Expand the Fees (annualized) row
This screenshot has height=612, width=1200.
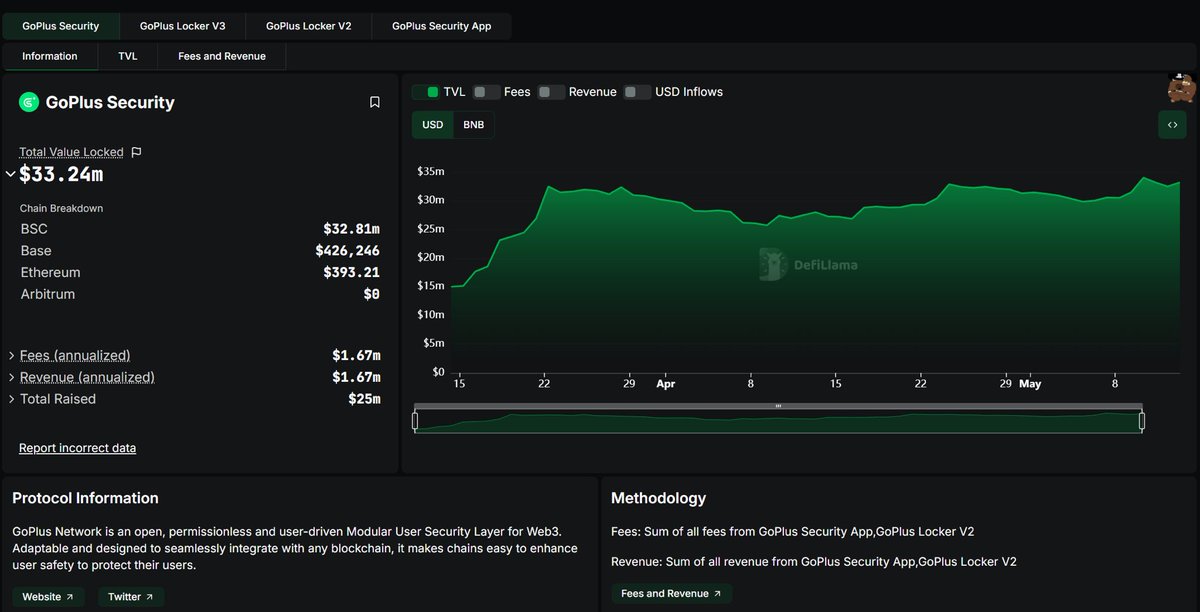(x=11, y=355)
